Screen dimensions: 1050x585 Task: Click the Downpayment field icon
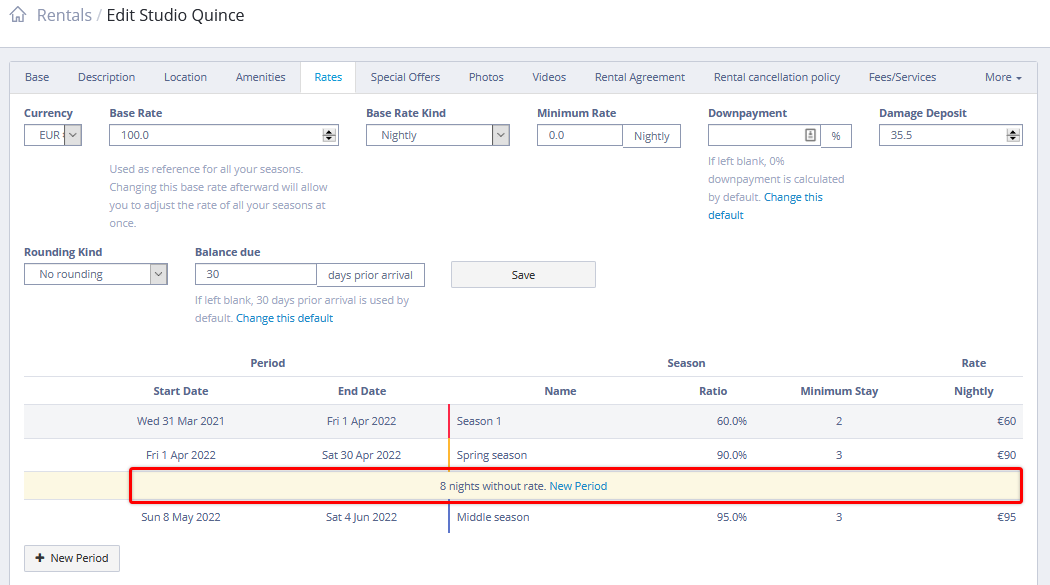(x=810, y=135)
